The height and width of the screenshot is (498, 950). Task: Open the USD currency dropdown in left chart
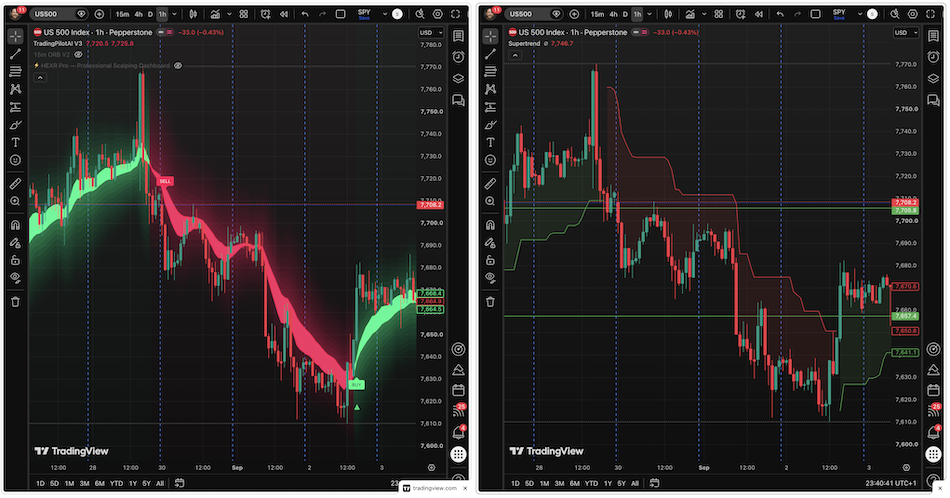coord(431,33)
